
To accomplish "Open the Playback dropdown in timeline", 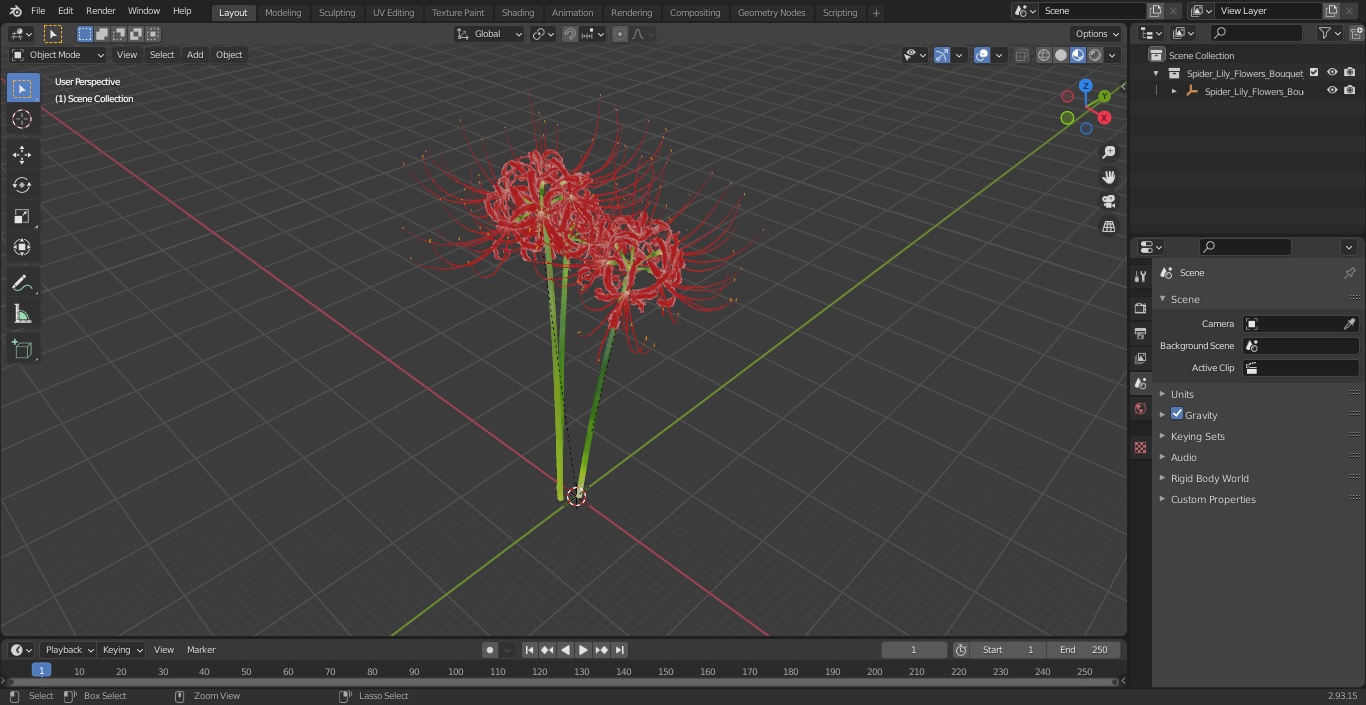I will tap(69, 650).
